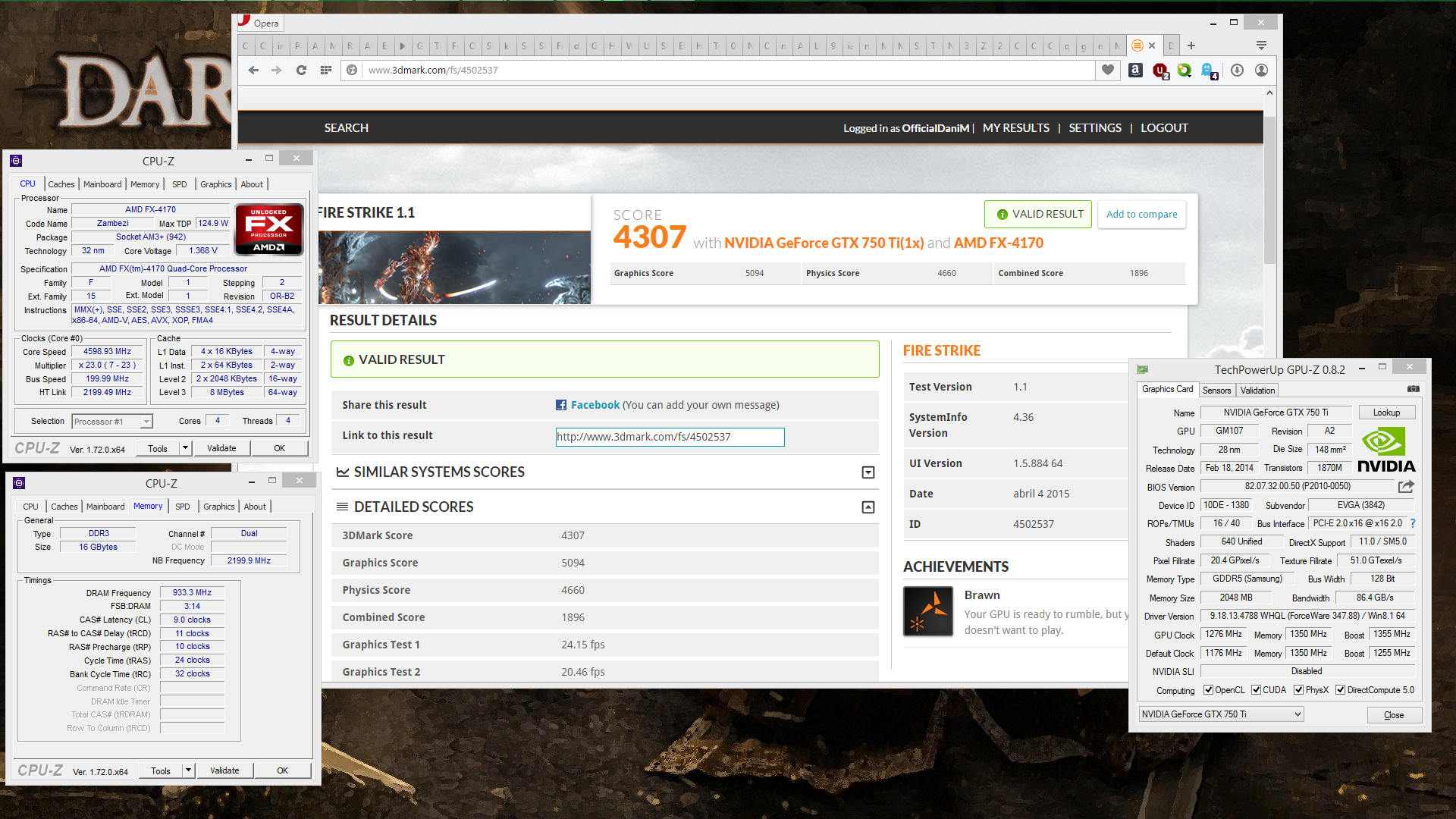The image size is (1456, 819).
Task: Click the Add to compare button
Action: (1141, 215)
